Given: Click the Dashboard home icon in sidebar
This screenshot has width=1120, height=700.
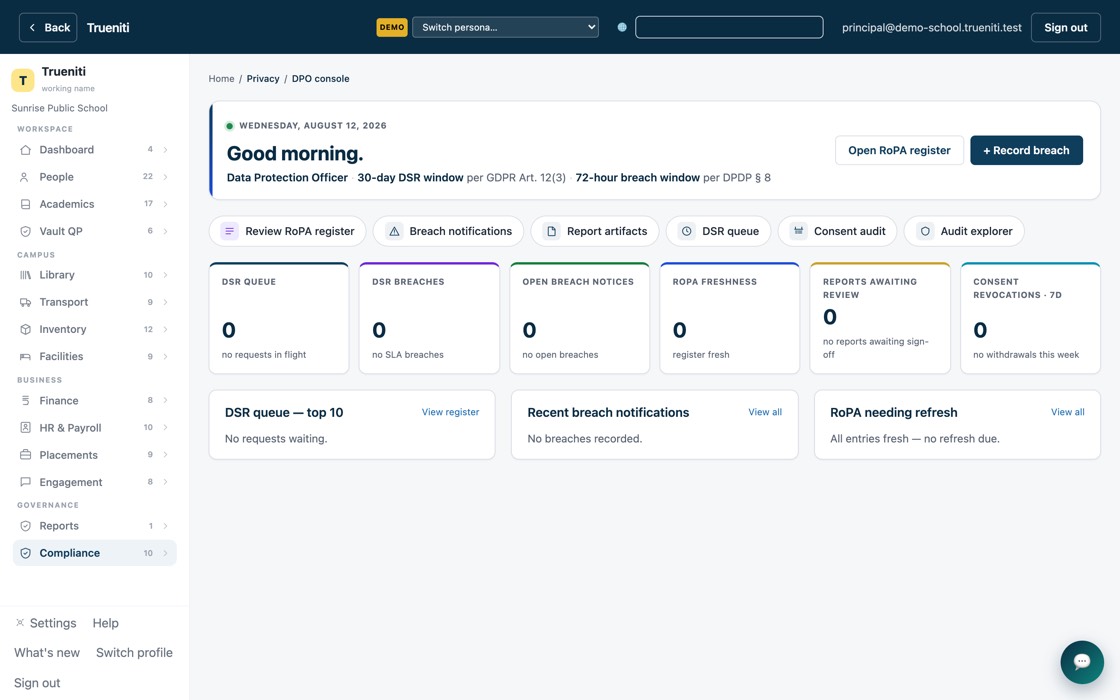Looking at the screenshot, I should pyautogui.click(x=26, y=150).
